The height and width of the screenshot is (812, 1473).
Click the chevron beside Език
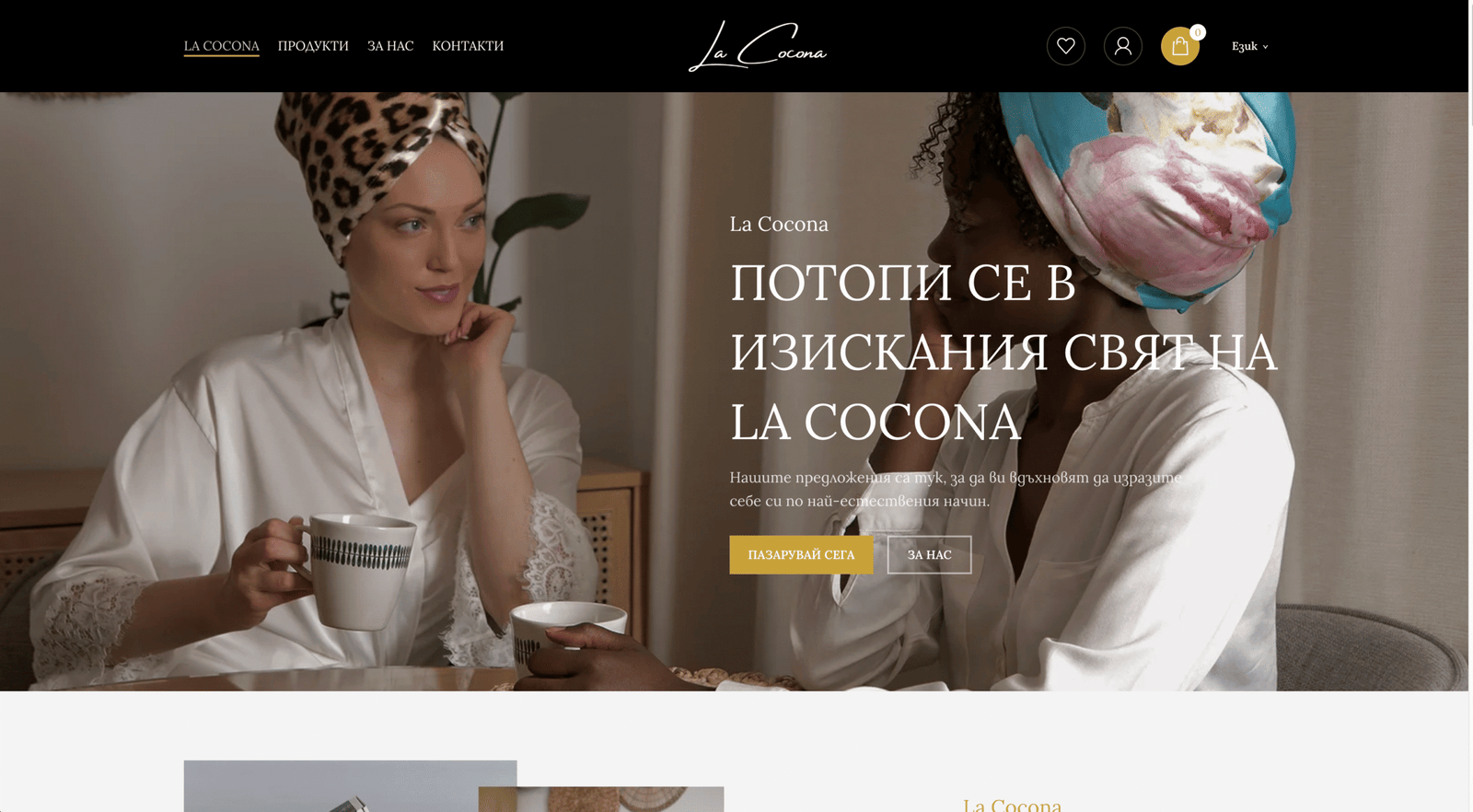(x=1265, y=47)
